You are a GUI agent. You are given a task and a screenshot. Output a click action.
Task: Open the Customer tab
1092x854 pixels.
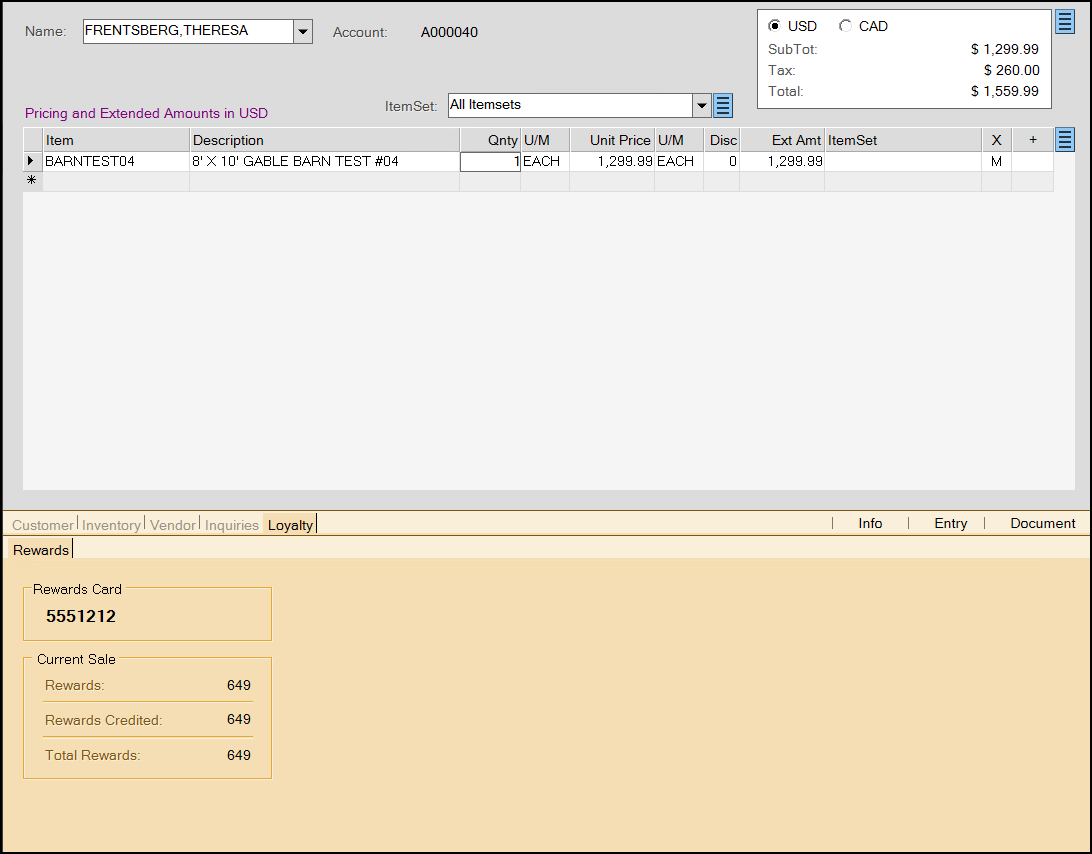point(43,525)
